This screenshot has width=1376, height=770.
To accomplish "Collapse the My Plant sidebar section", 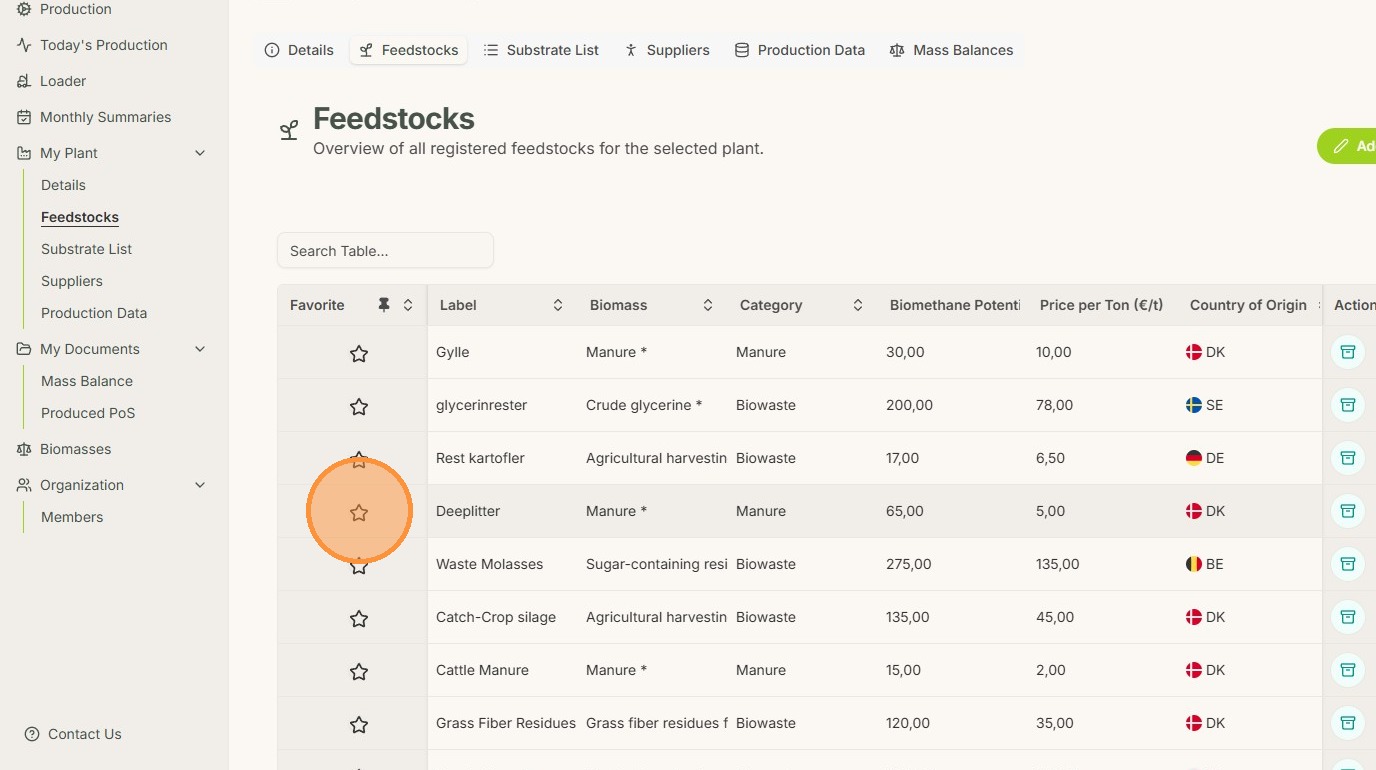I will 200,153.
